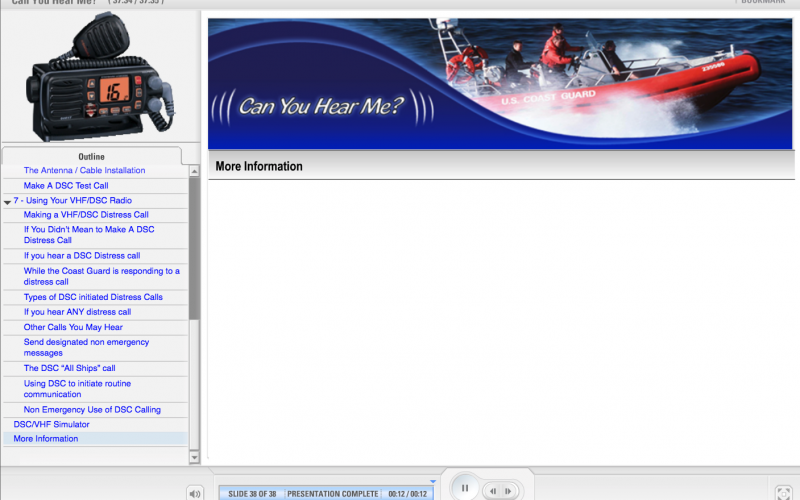Open 'The DSC "All Ships" call' slide

click(x=69, y=368)
